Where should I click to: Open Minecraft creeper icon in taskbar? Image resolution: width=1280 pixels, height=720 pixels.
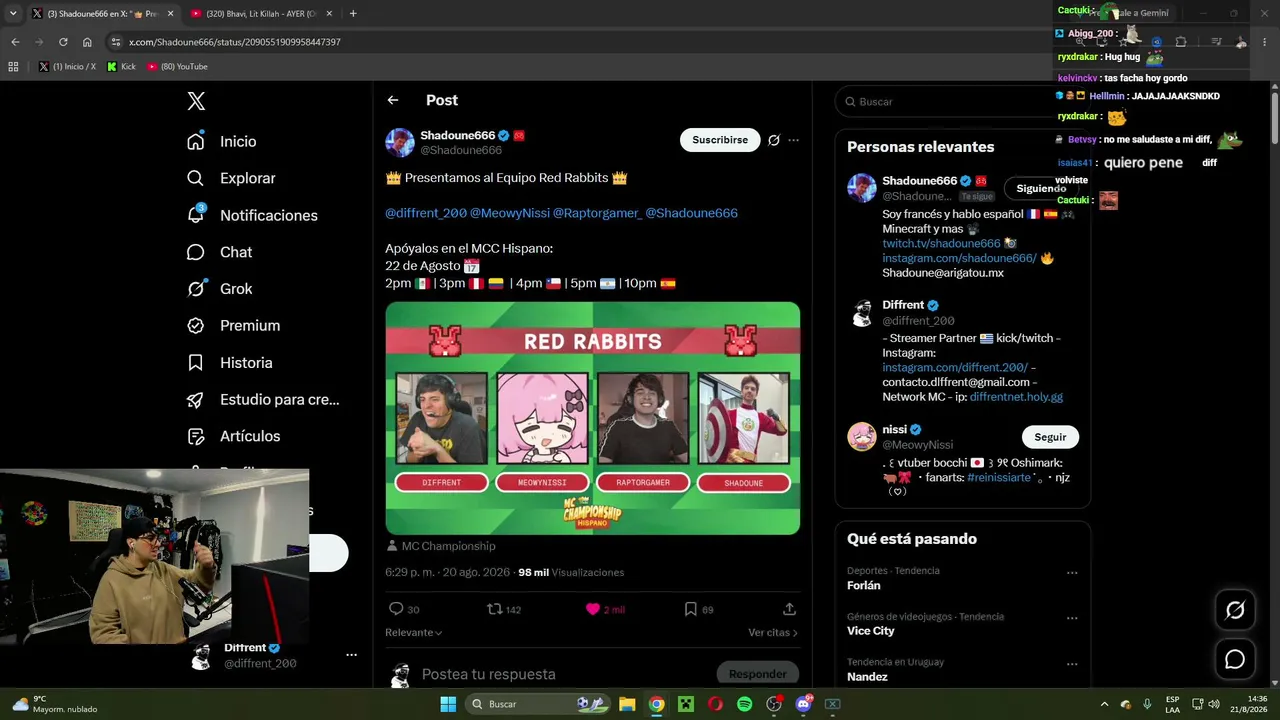tap(685, 704)
